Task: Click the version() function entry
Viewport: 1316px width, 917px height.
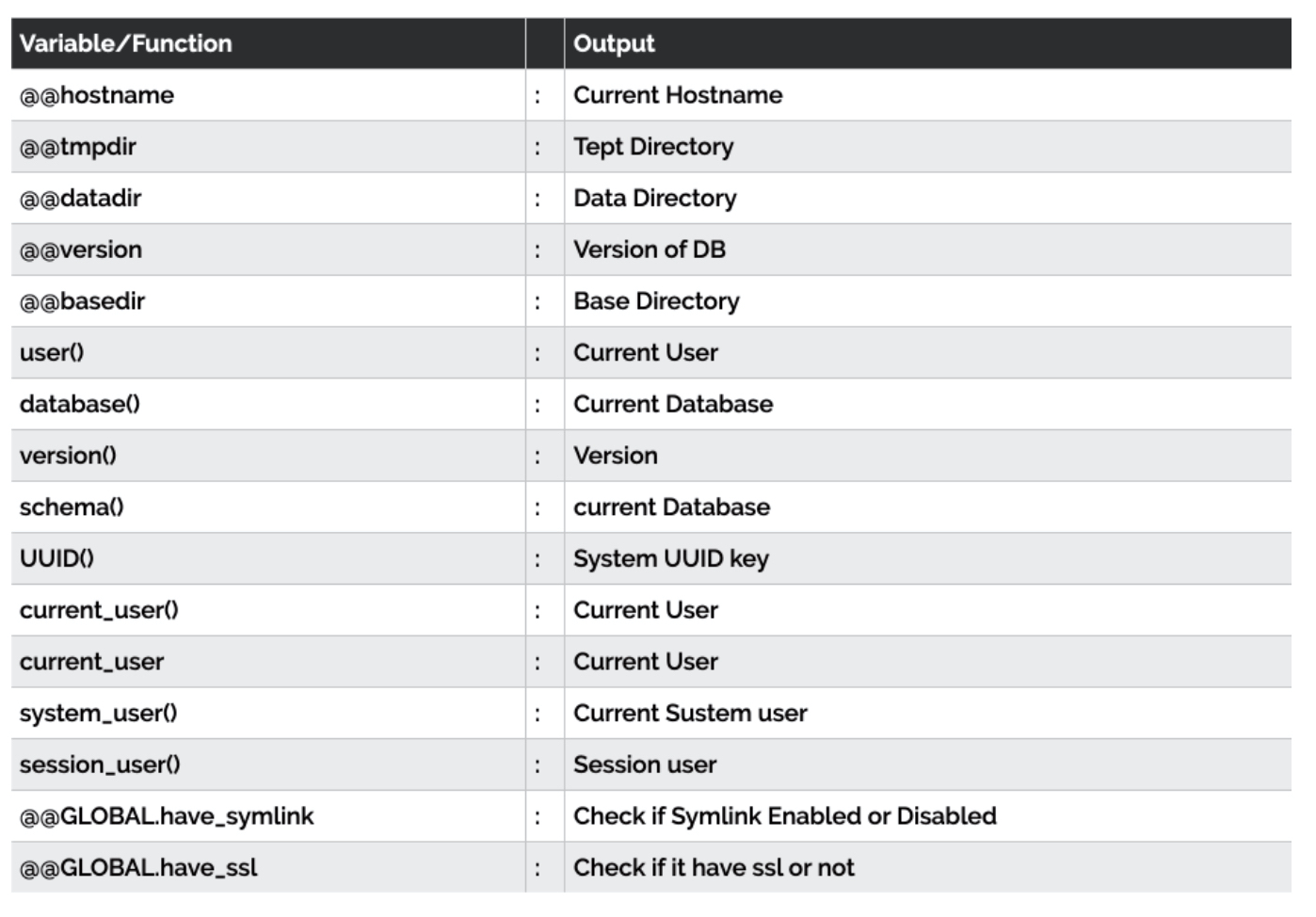Action: point(268,456)
